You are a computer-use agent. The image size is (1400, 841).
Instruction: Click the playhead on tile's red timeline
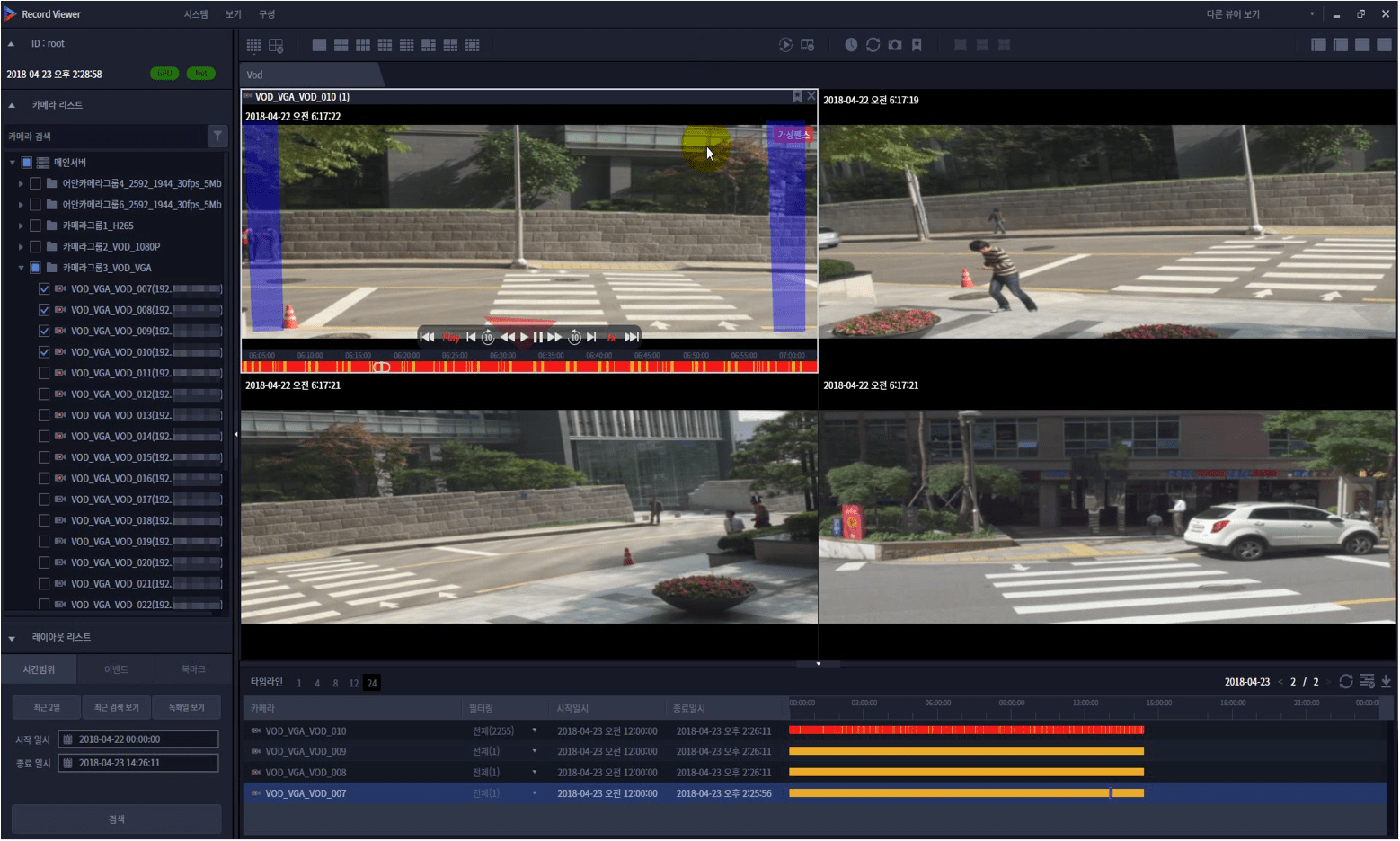coord(382,367)
